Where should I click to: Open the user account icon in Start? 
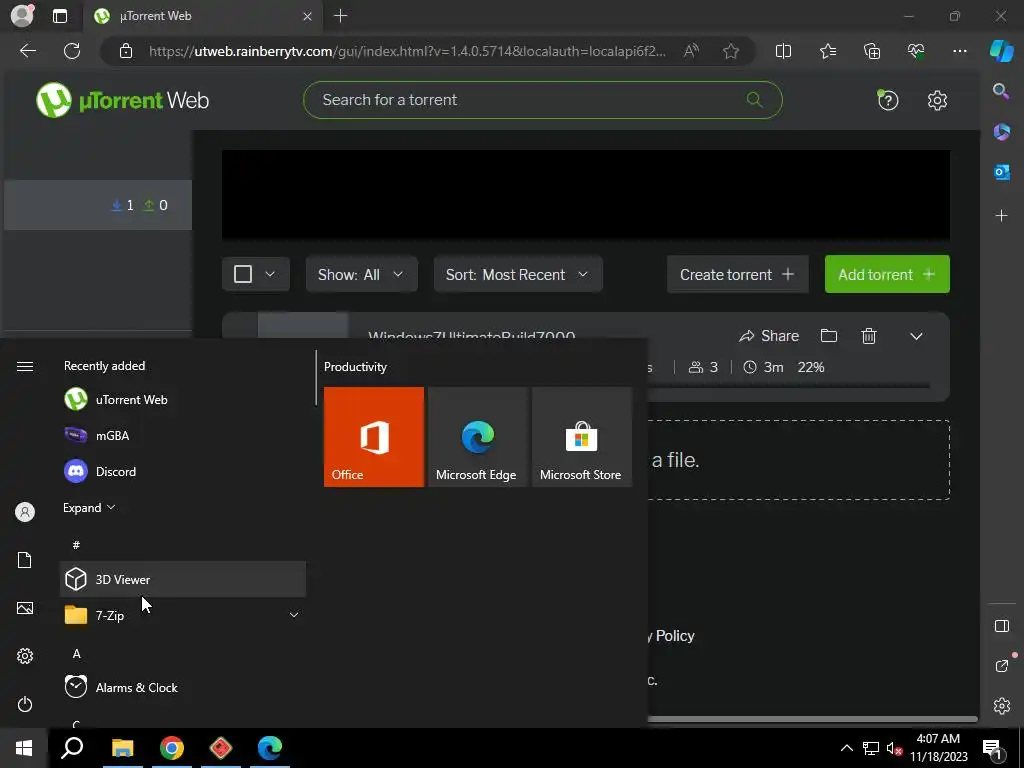tap(25, 512)
